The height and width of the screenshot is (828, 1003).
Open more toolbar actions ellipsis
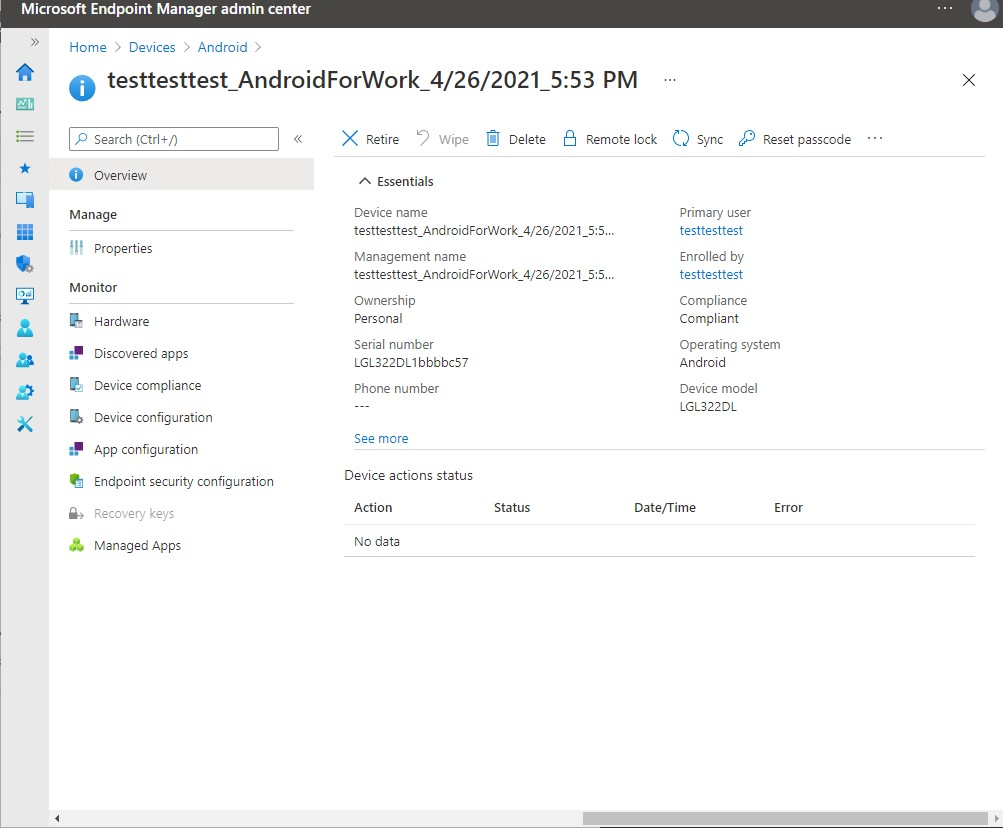[875, 139]
